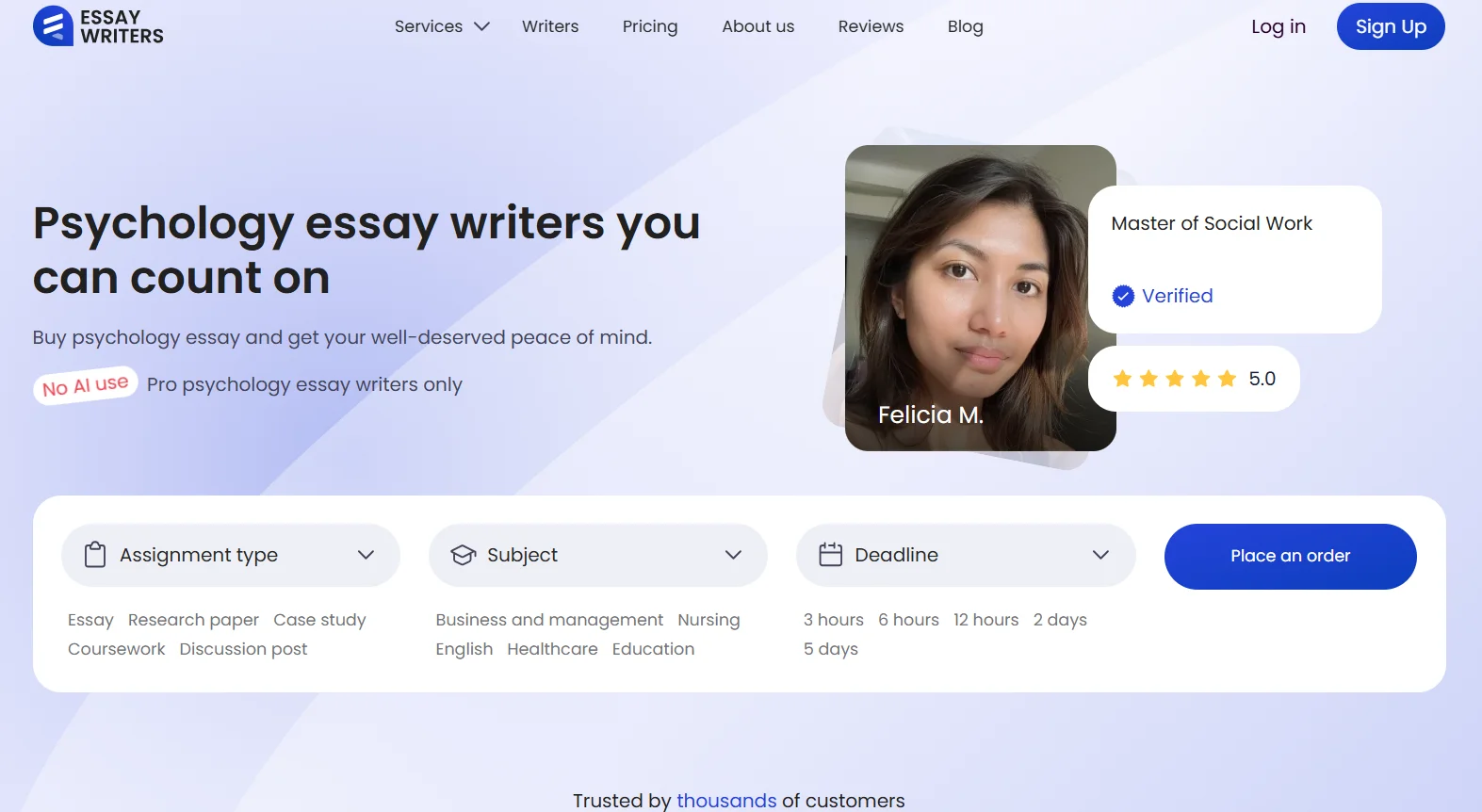
Task: Choose the Nursing subject
Action: [708, 620]
